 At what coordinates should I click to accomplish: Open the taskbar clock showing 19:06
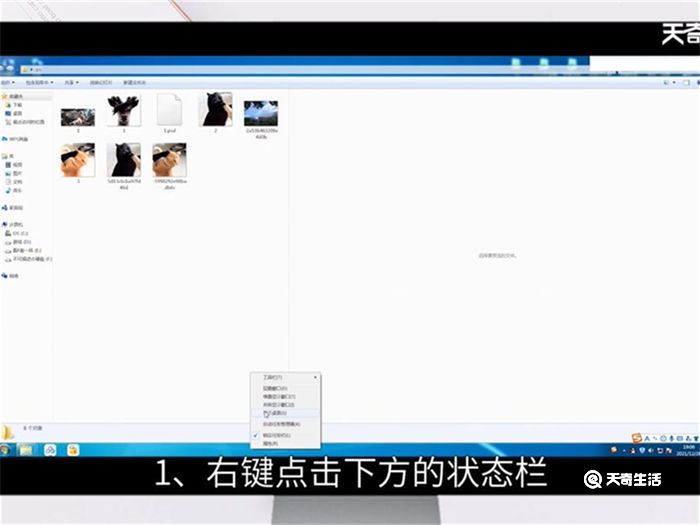(x=689, y=450)
